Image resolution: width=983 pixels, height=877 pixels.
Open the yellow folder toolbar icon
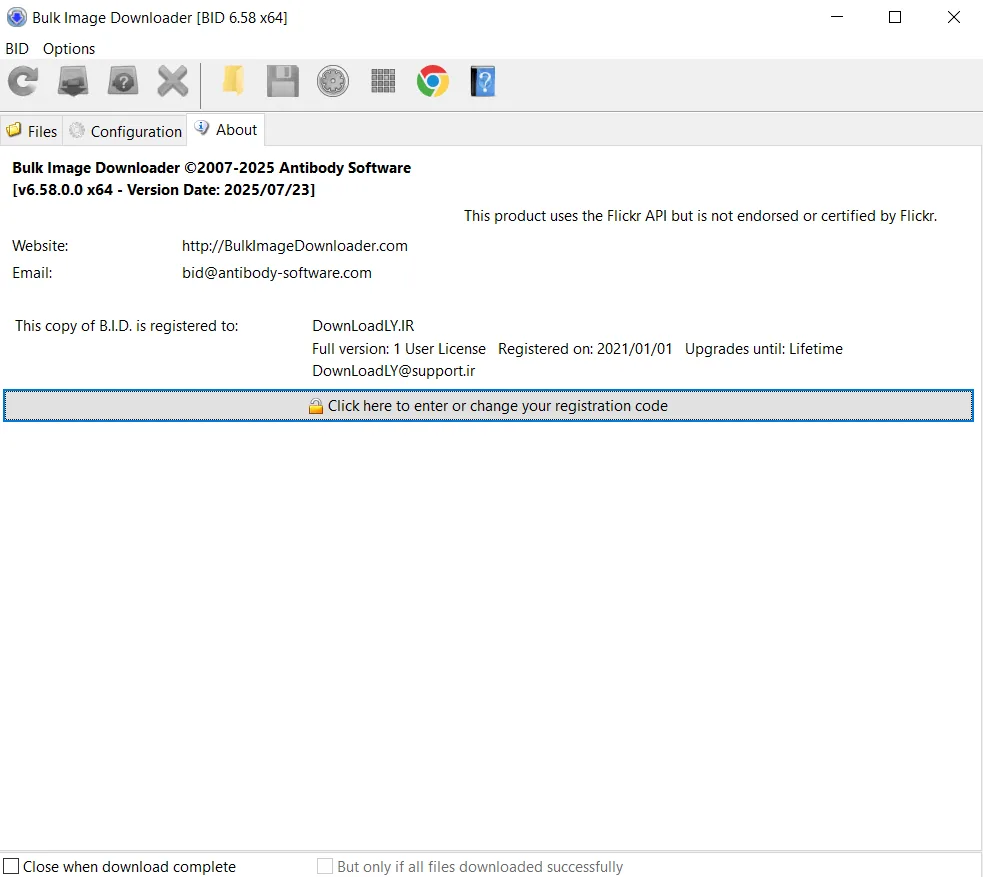(233, 81)
